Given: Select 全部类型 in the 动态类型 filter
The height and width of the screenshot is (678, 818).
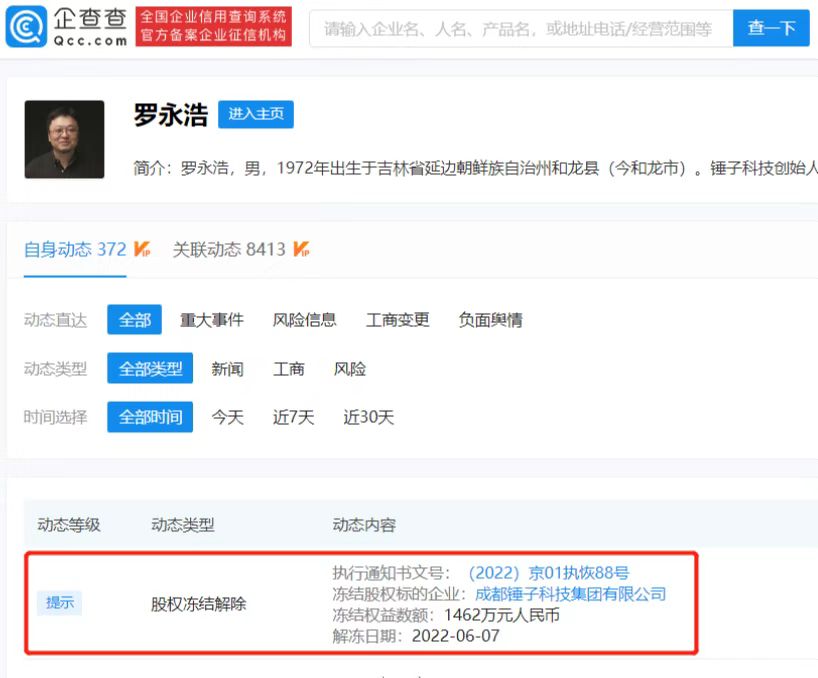Looking at the screenshot, I should [150, 368].
